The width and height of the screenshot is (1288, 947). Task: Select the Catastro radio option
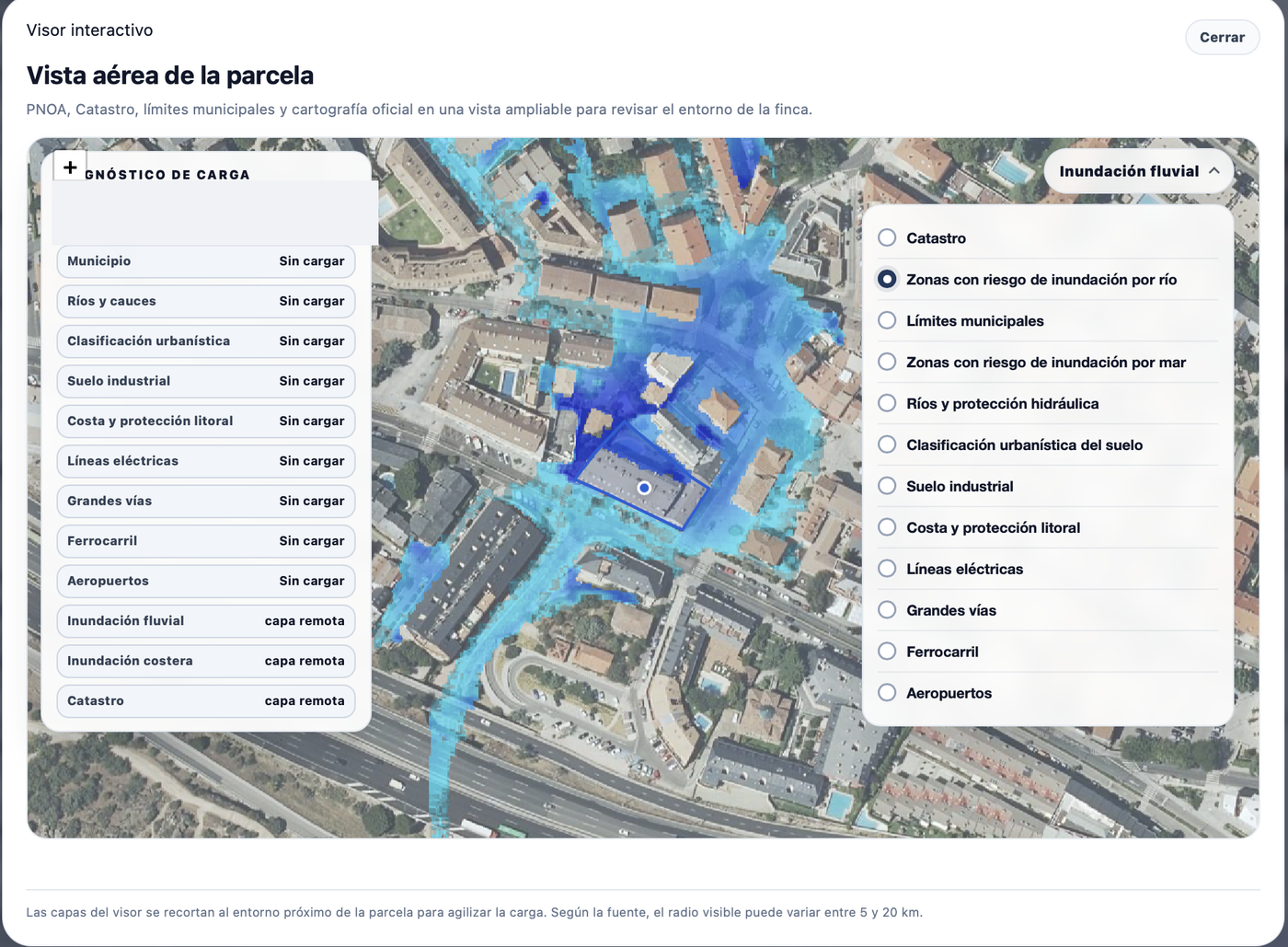[x=887, y=237]
